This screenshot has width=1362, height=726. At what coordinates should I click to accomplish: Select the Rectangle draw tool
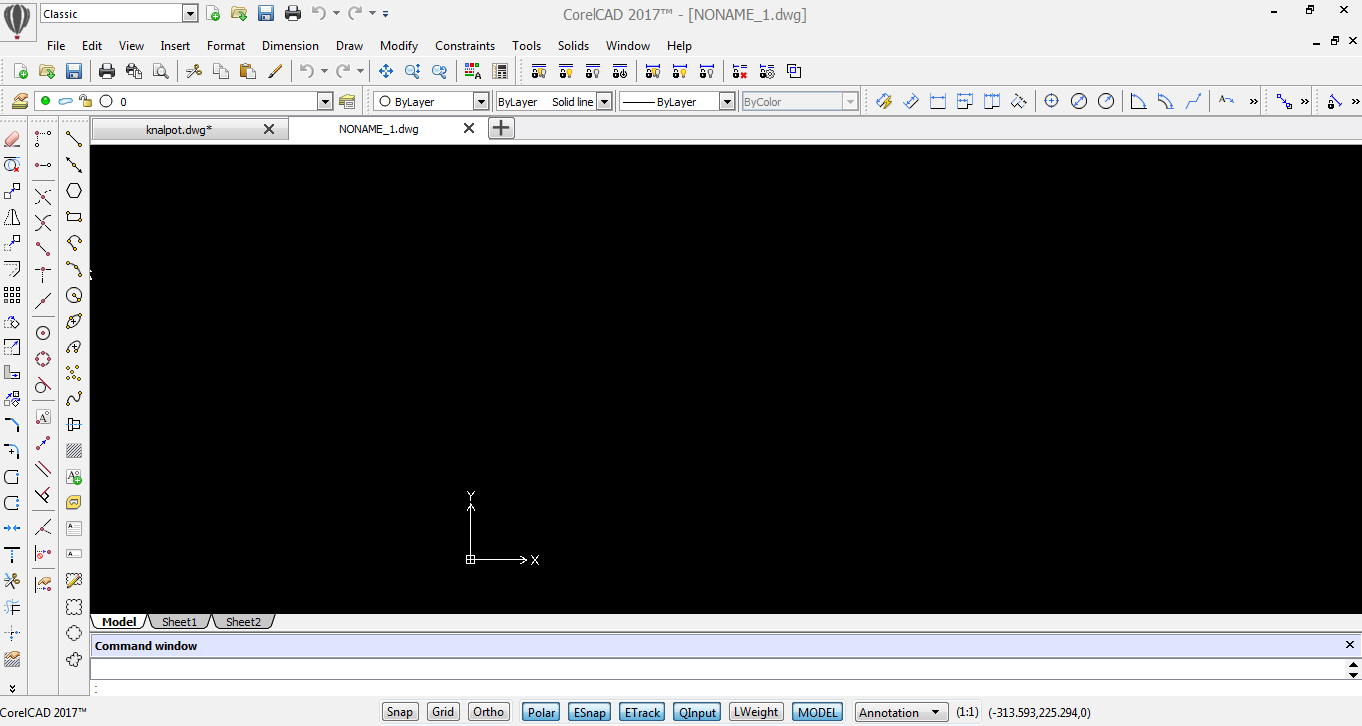point(74,217)
